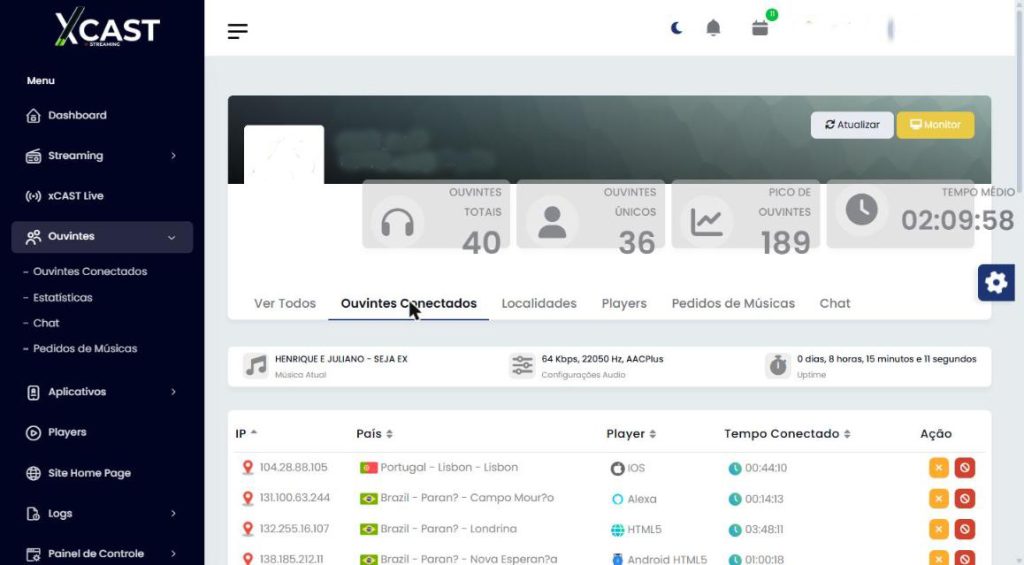Viewport: 1024px width, 565px height.
Task: Click location pin for IP 132.255.16.107
Action: pyautogui.click(x=248, y=529)
